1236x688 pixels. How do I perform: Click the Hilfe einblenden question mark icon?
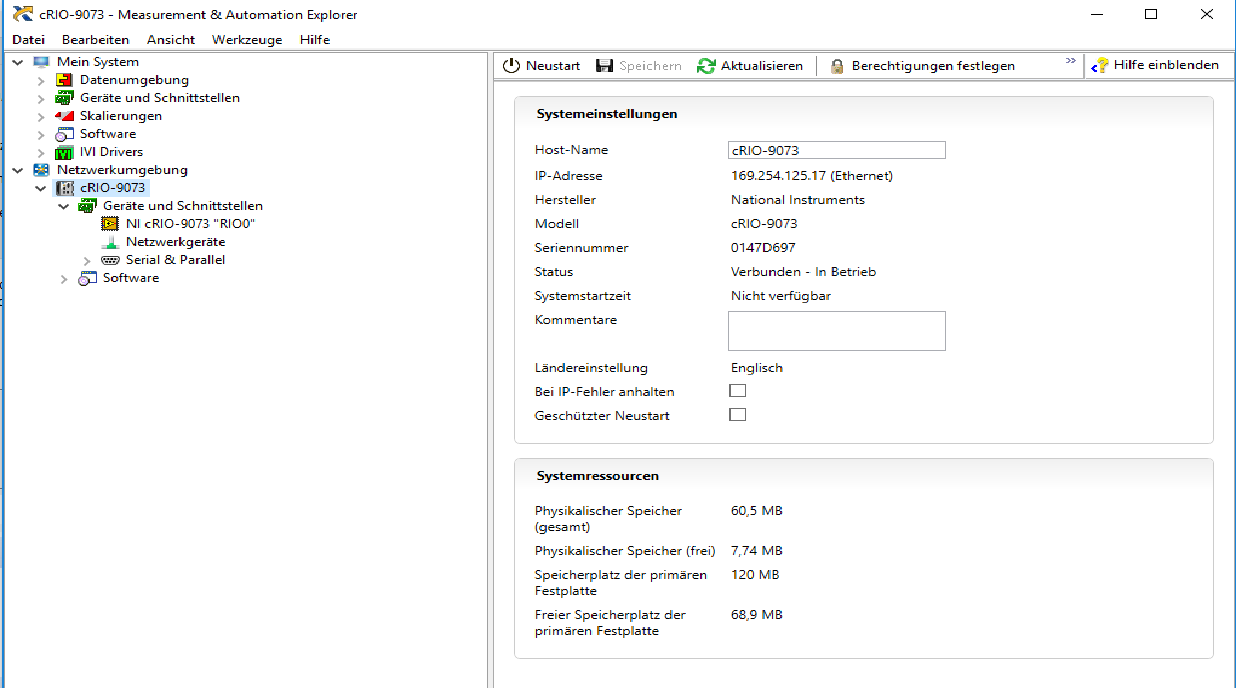[x=1100, y=65]
